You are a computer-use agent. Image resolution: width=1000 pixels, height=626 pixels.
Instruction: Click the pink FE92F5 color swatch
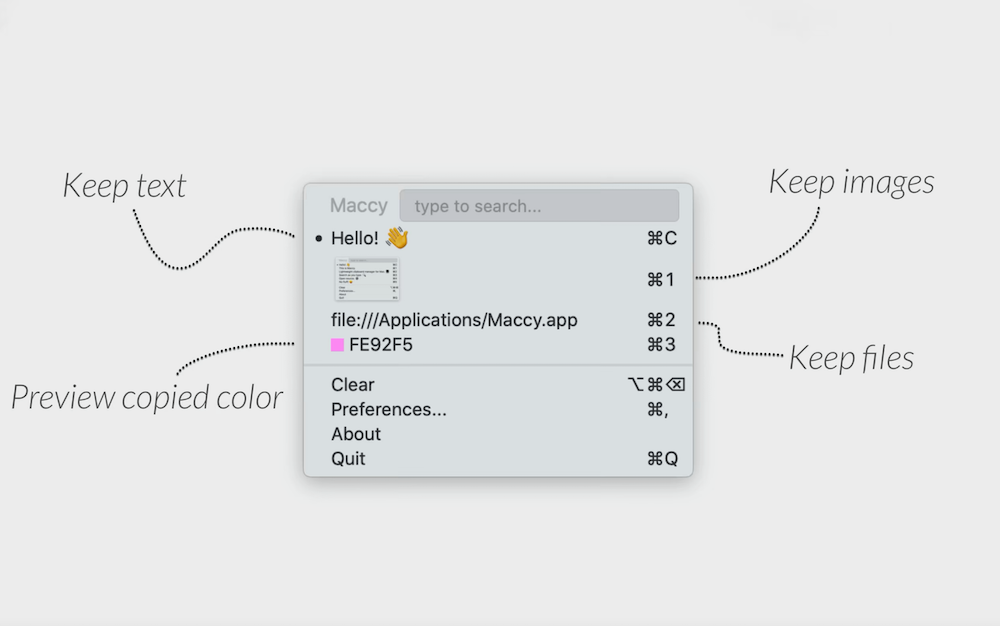[338, 345]
